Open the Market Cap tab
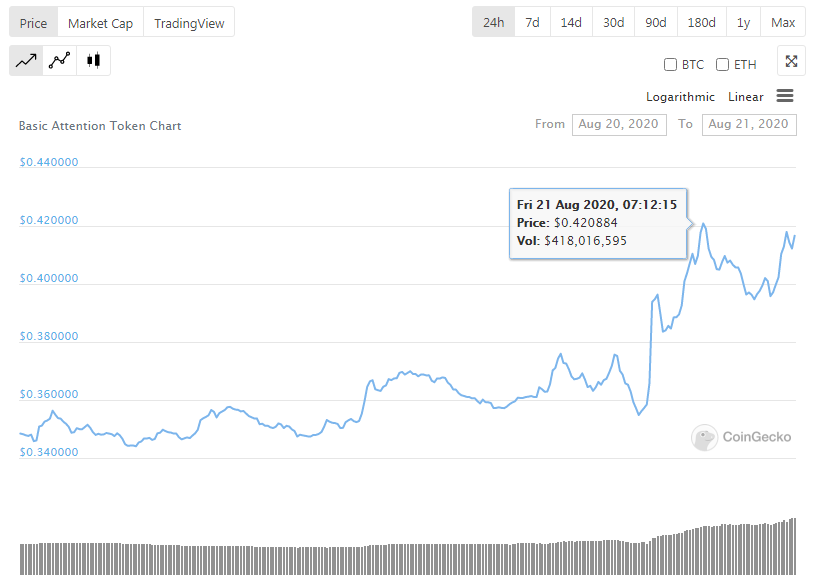 click(x=101, y=23)
